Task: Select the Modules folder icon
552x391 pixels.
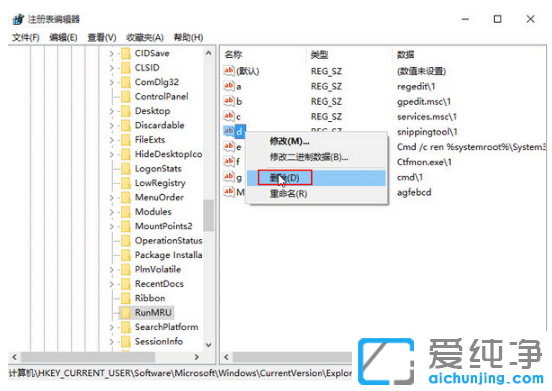Action: coord(126,212)
